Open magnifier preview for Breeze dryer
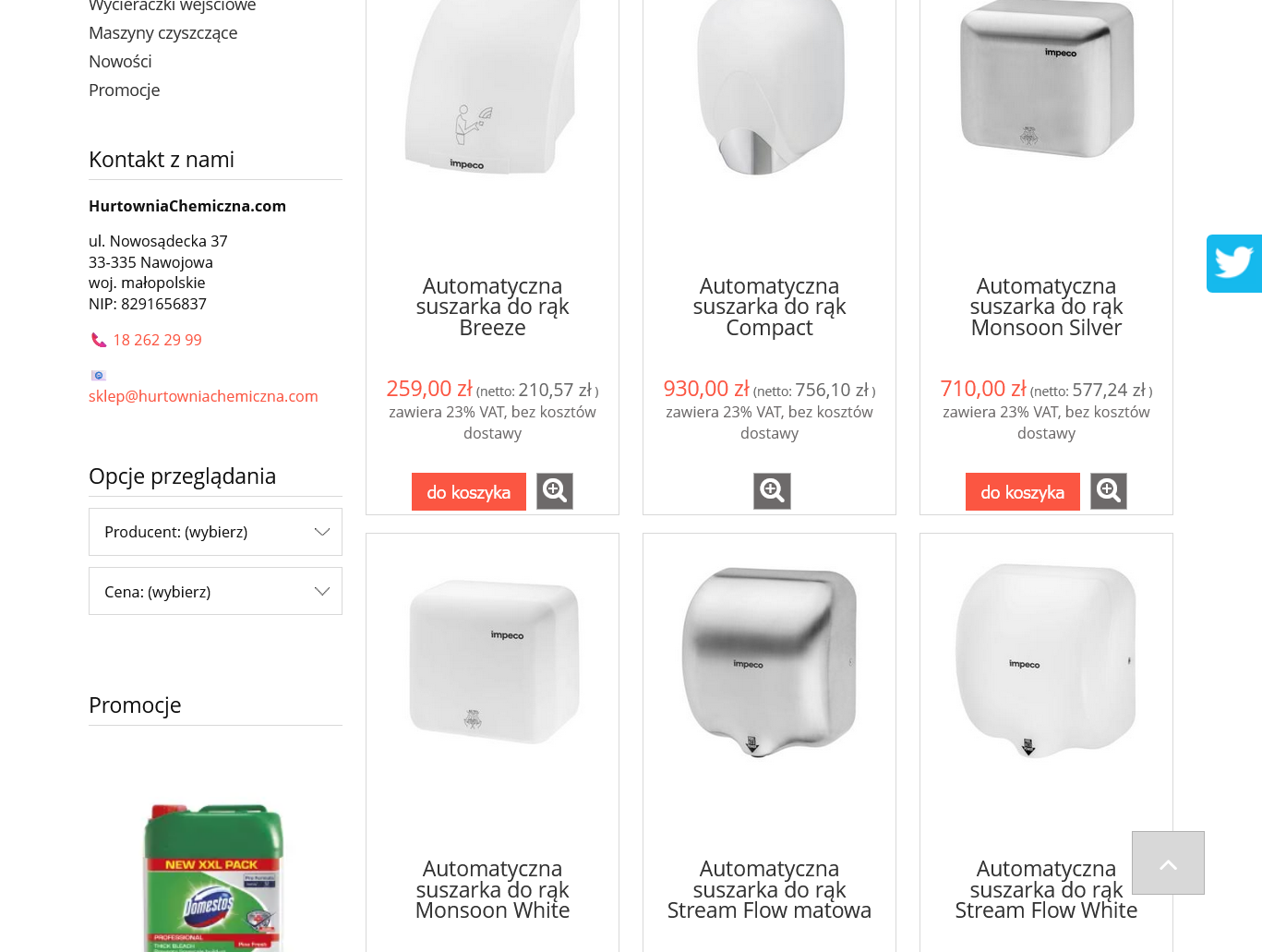Image resolution: width=1262 pixels, height=952 pixels. click(555, 491)
